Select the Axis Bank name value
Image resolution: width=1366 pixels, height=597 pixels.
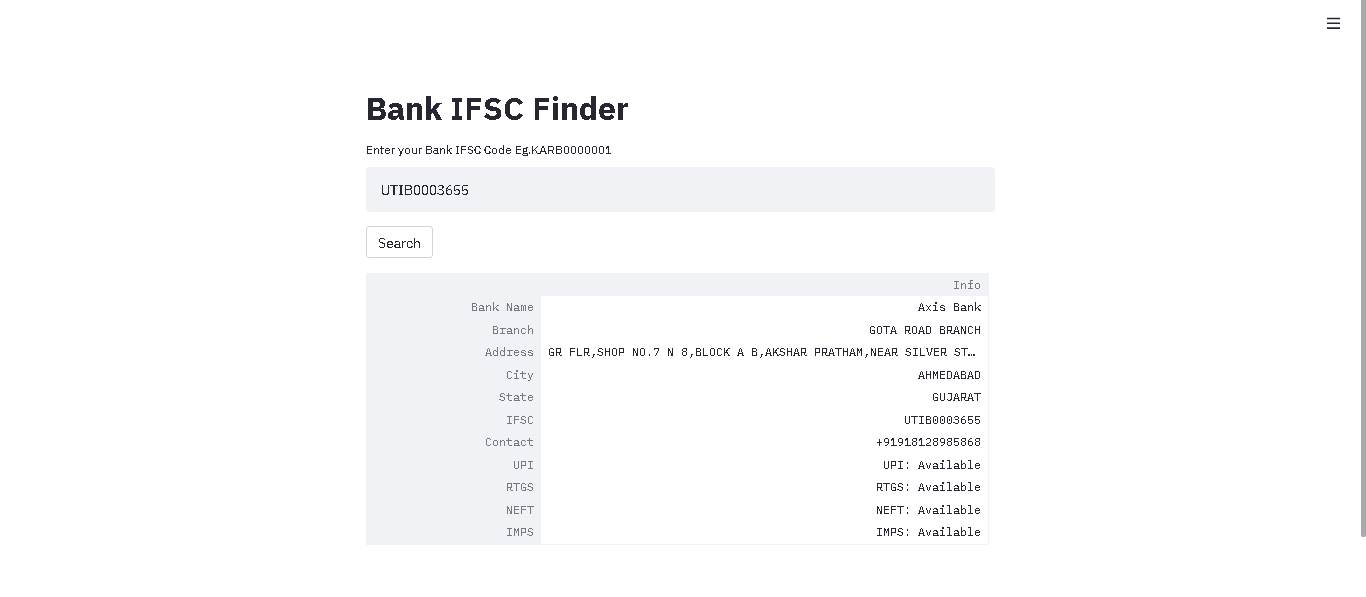949,307
